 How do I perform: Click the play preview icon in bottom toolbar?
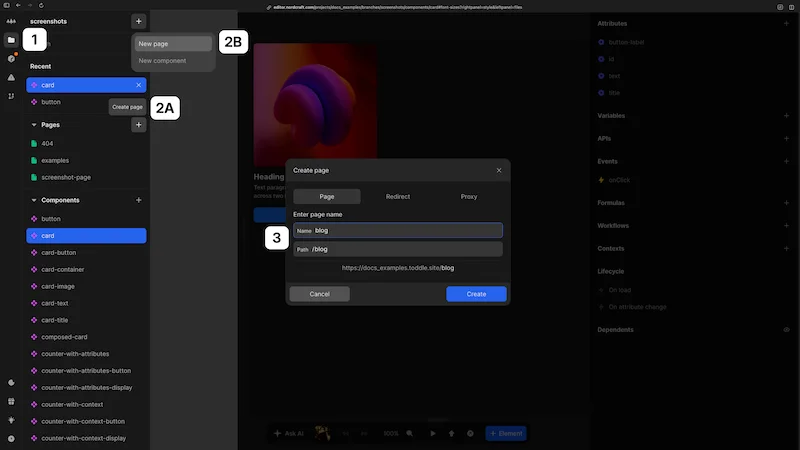433,434
